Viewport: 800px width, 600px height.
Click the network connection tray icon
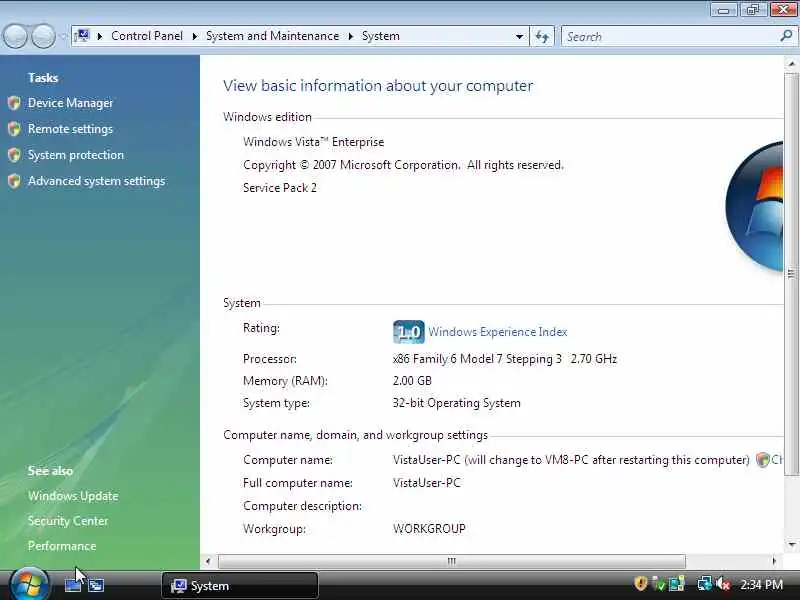coord(705,583)
